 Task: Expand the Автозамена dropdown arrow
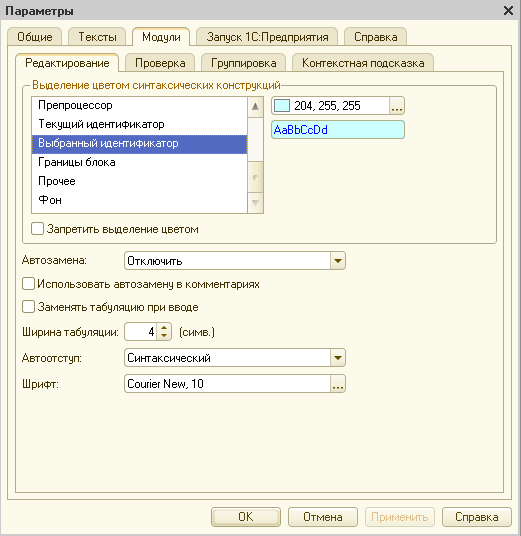338,261
